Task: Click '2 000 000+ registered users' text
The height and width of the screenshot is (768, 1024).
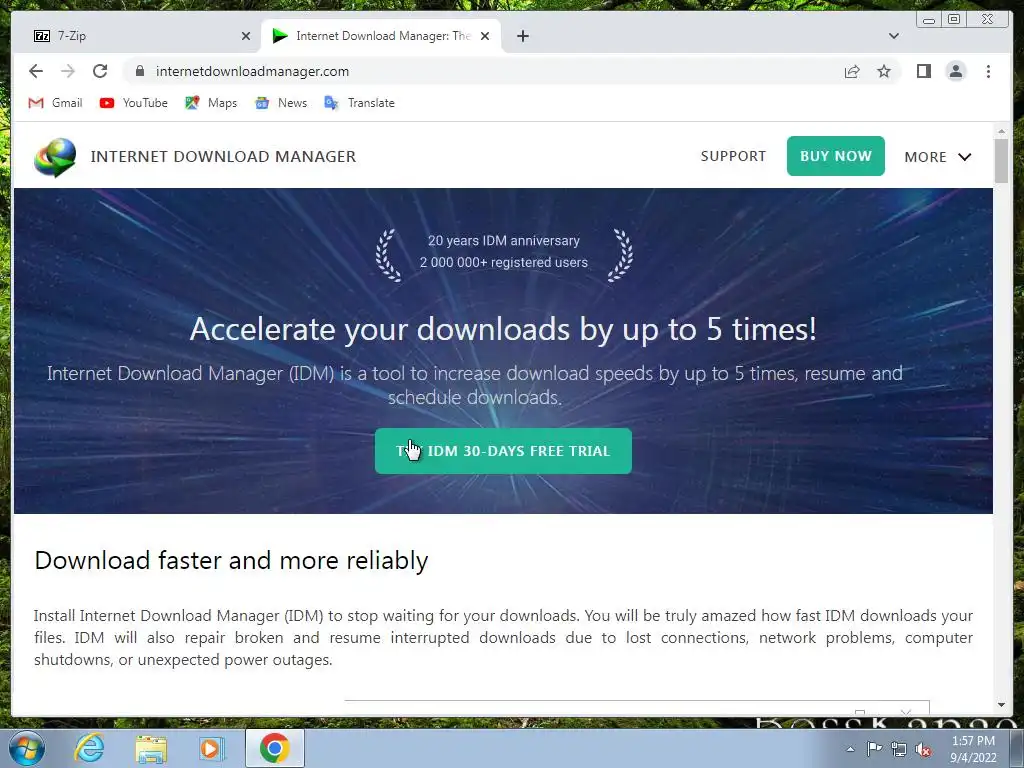Action: 504,262
